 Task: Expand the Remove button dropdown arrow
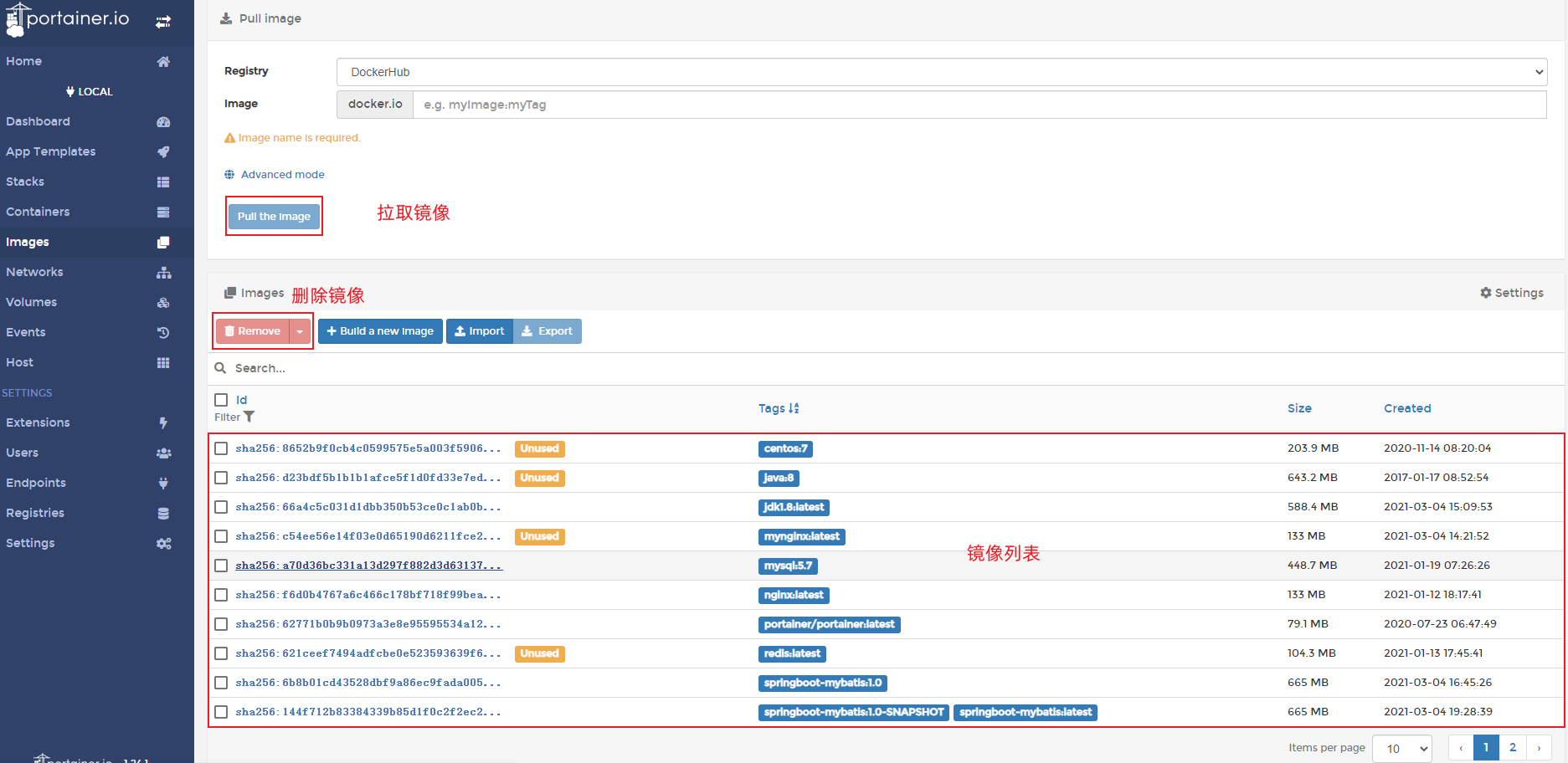tap(300, 331)
